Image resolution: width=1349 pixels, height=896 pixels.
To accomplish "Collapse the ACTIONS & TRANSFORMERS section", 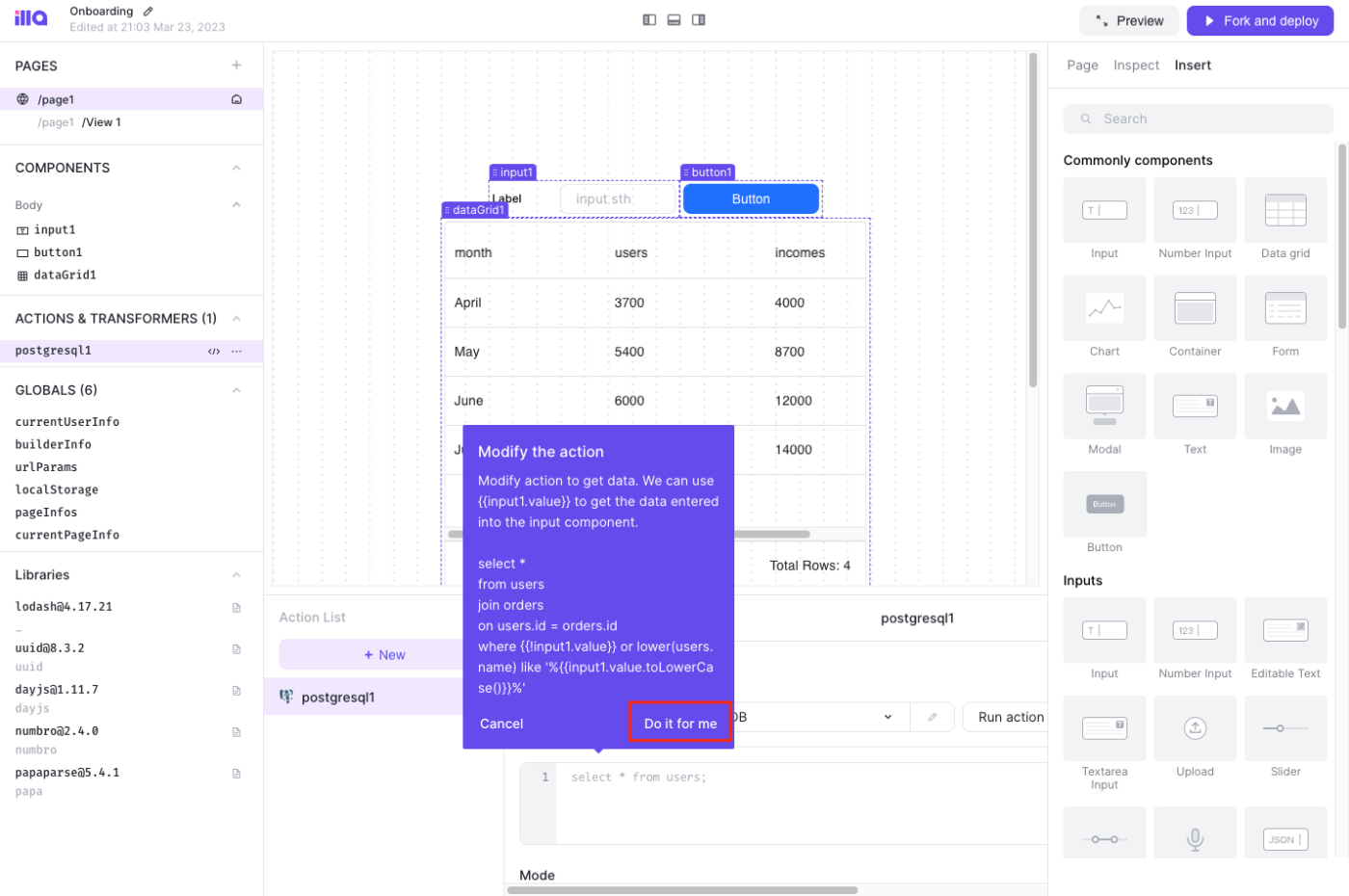I will pos(236,319).
